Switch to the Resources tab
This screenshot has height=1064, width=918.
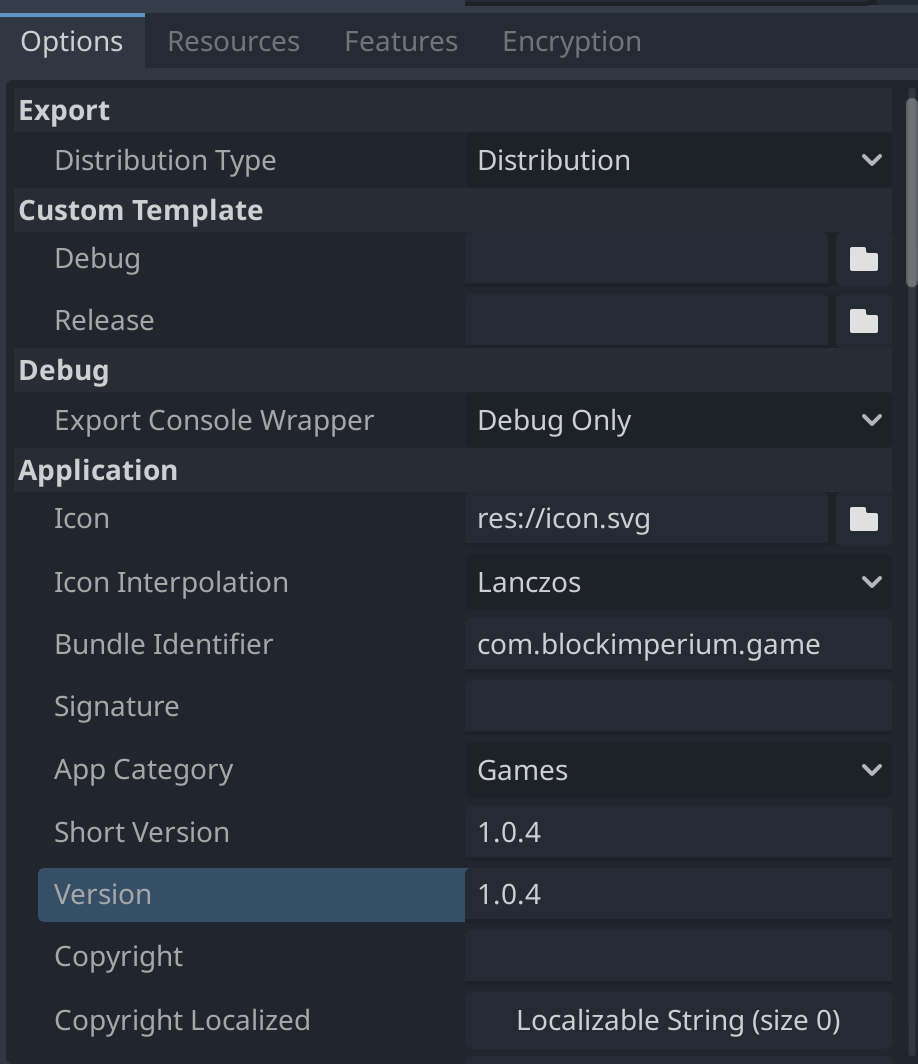click(x=233, y=41)
